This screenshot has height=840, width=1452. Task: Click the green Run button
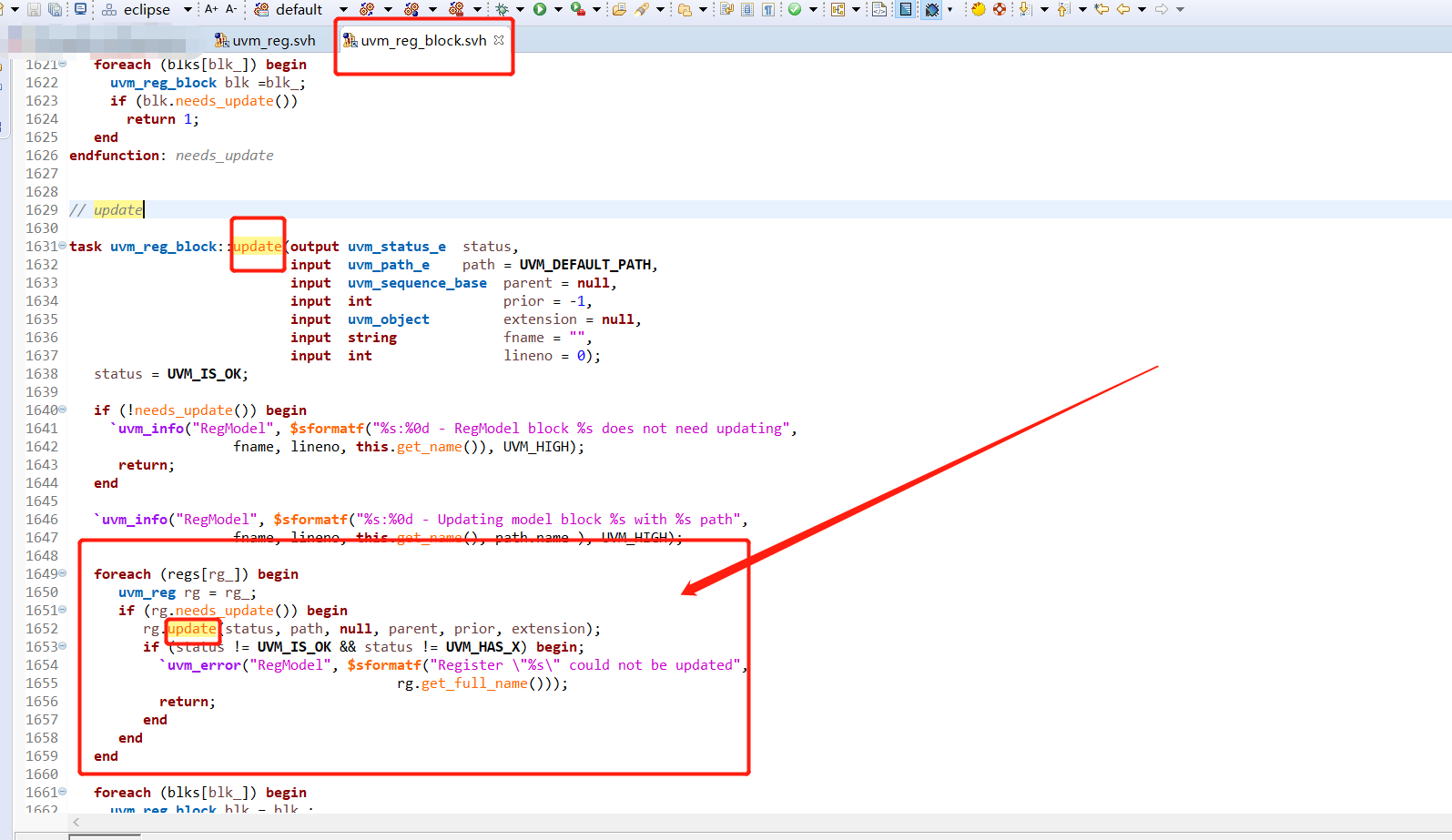539,9
